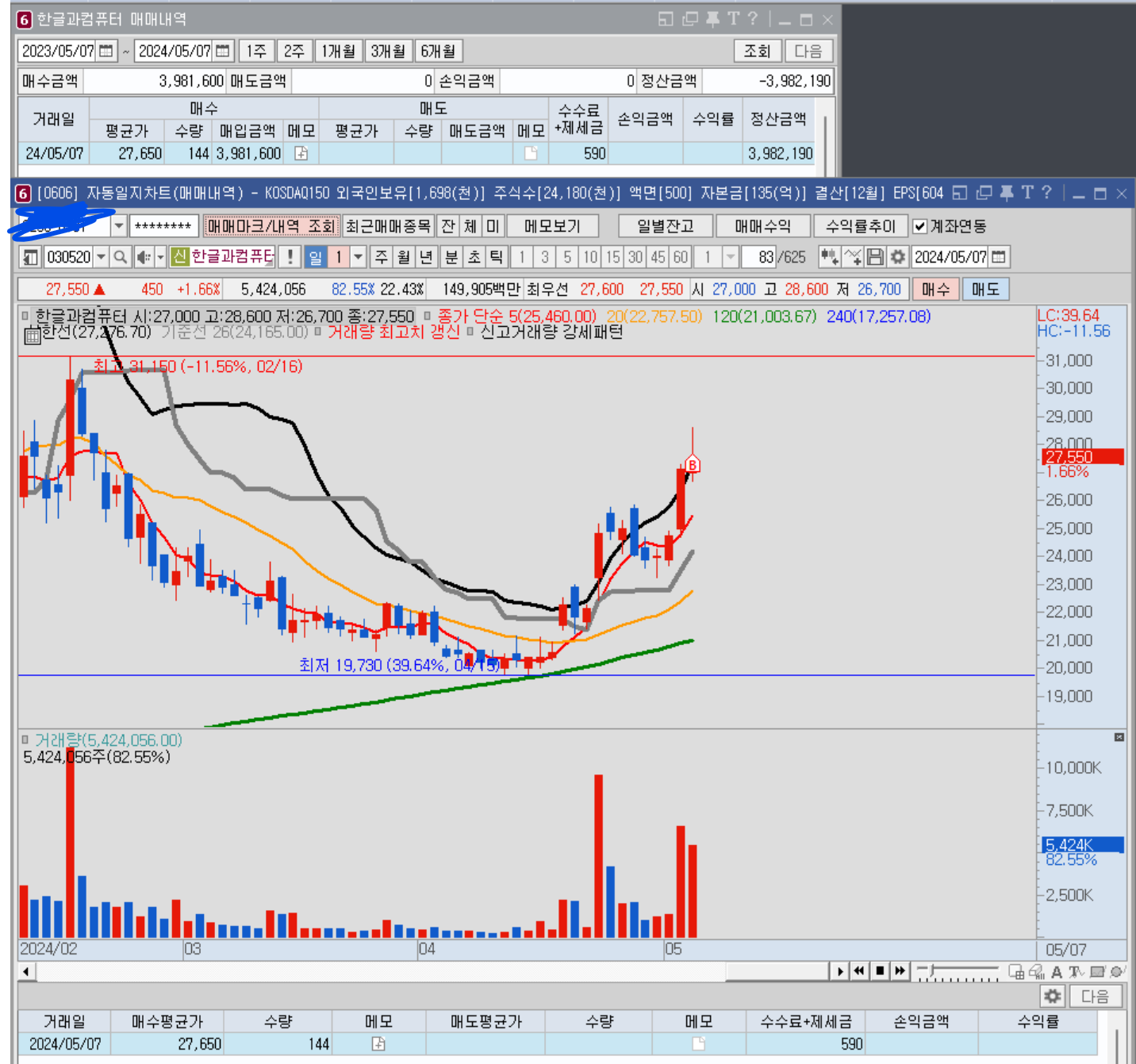Click the B buy marker on chart
This screenshot has width=1136, height=1064.
coord(693,465)
